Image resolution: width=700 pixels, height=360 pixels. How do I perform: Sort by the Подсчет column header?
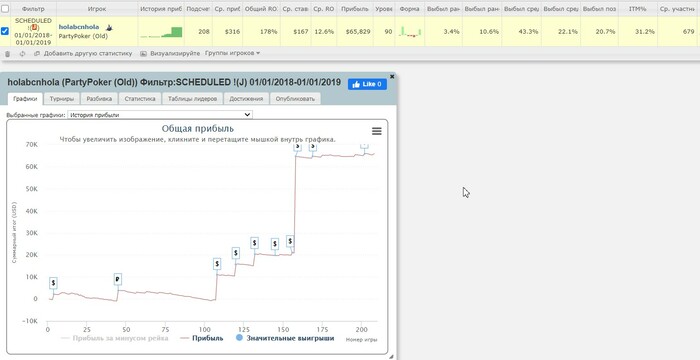[x=197, y=8]
